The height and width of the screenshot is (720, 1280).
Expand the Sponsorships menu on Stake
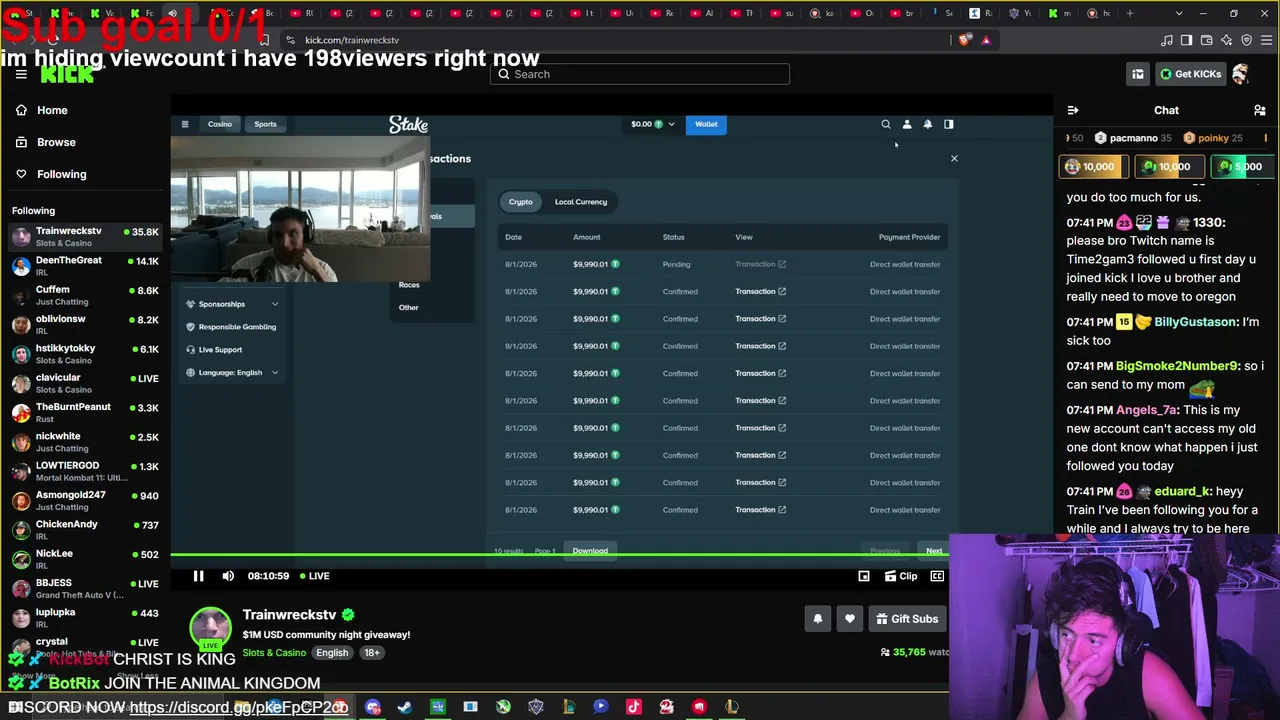coord(232,304)
